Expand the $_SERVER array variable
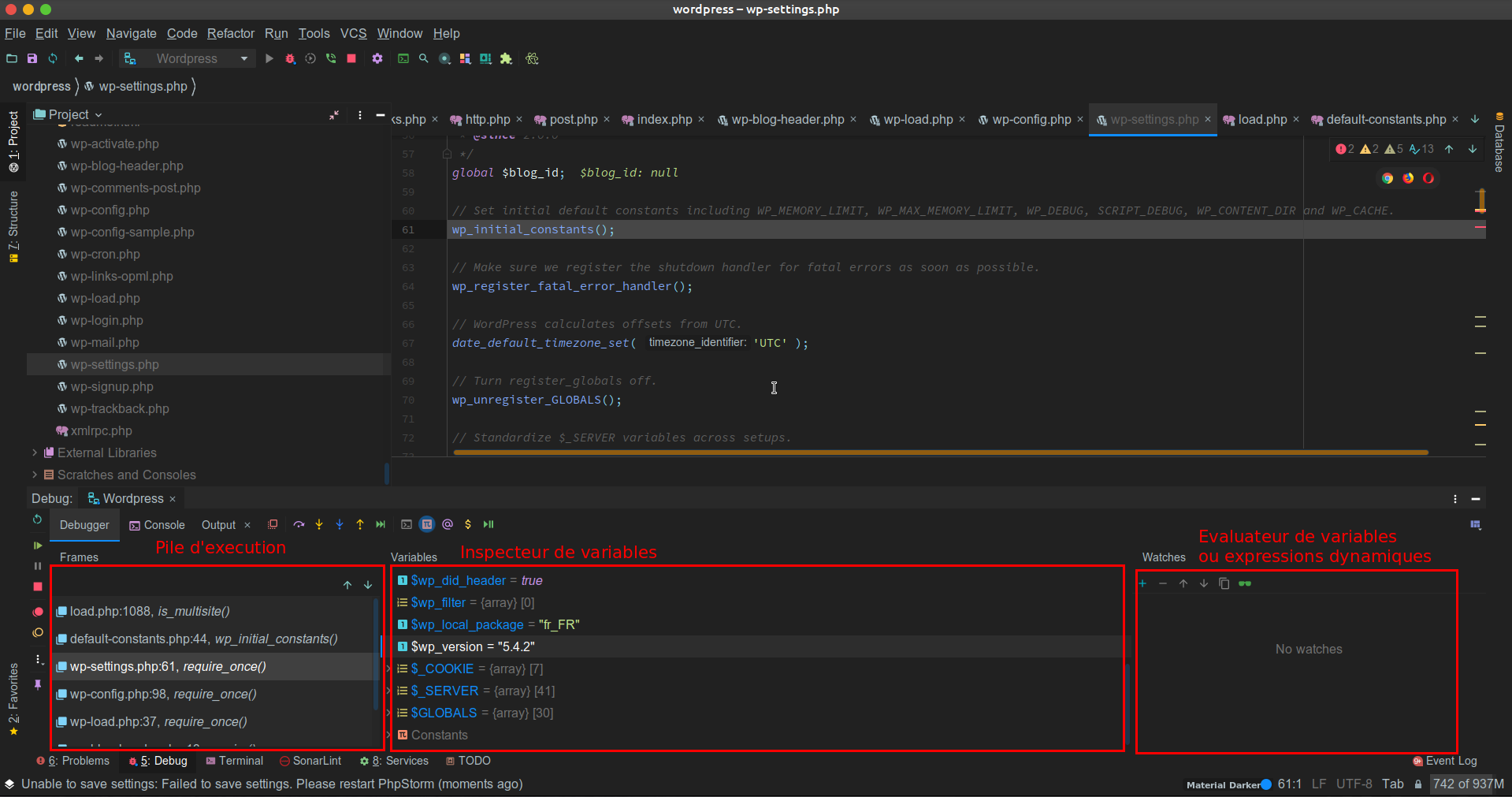The height and width of the screenshot is (797, 1512). point(388,691)
